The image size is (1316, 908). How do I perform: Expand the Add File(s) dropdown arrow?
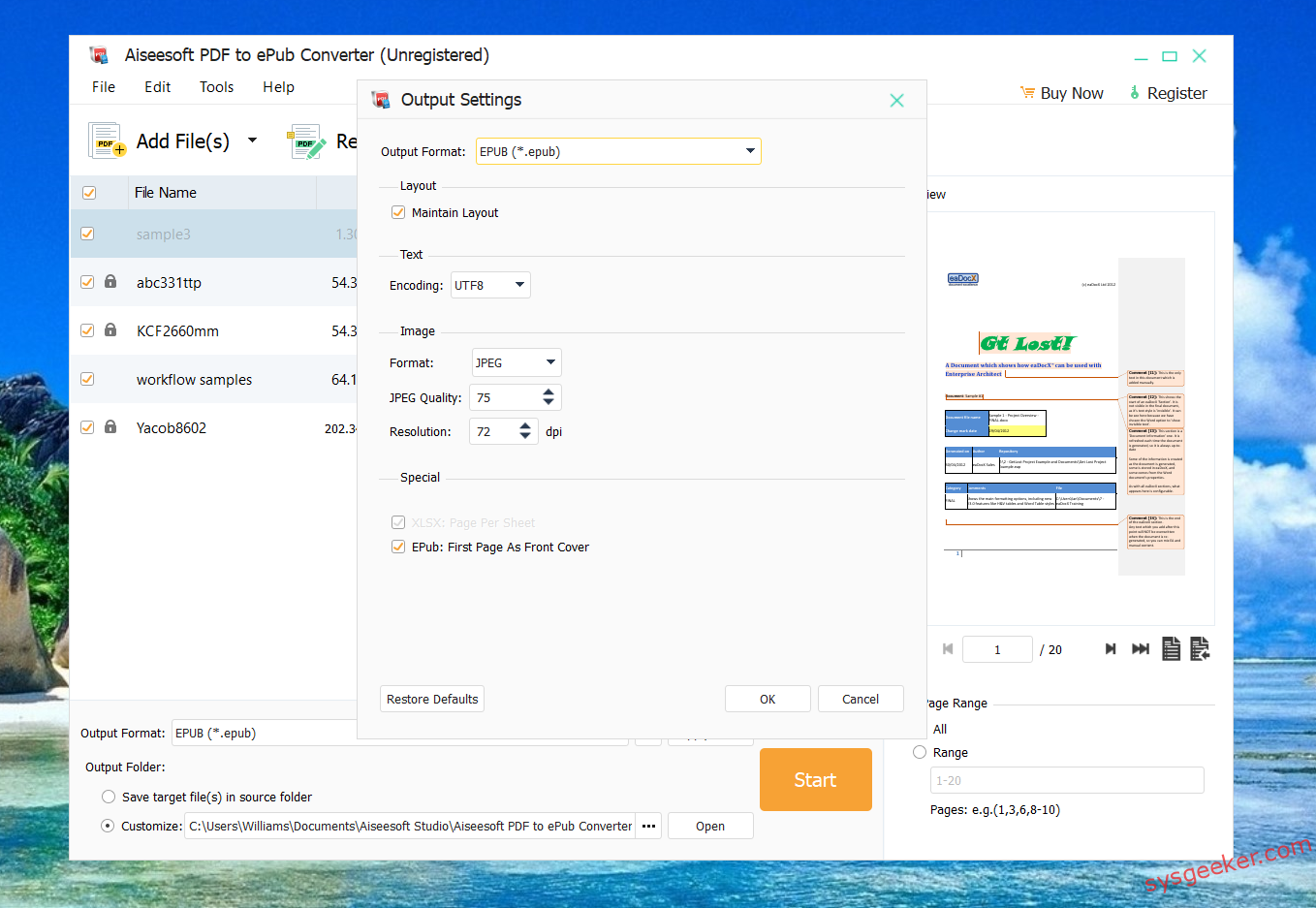pyautogui.click(x=252, y=141)
